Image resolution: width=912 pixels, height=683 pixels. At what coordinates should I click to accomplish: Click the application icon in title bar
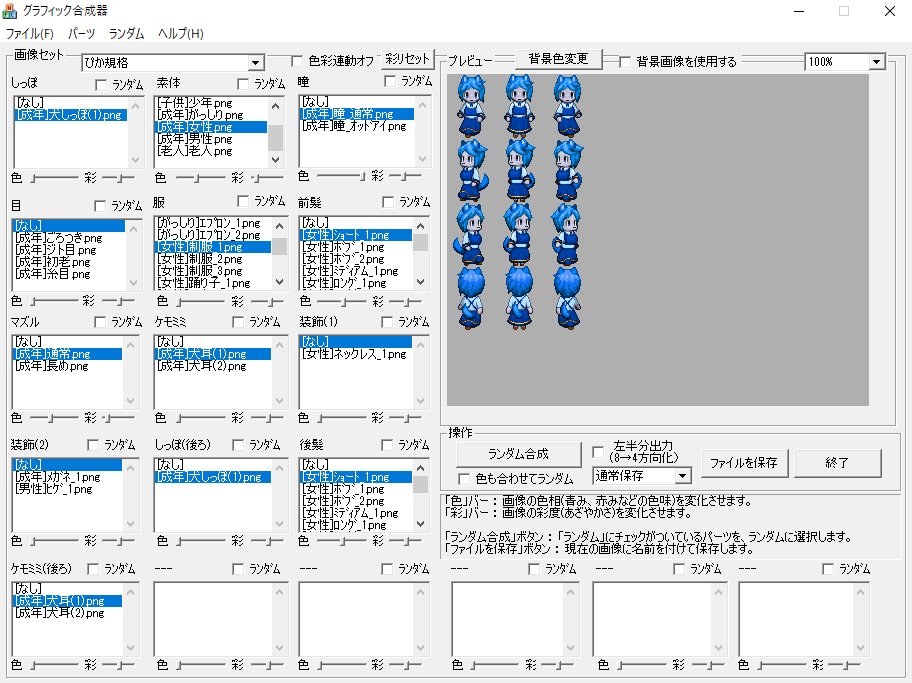click(x=10, y=10)
